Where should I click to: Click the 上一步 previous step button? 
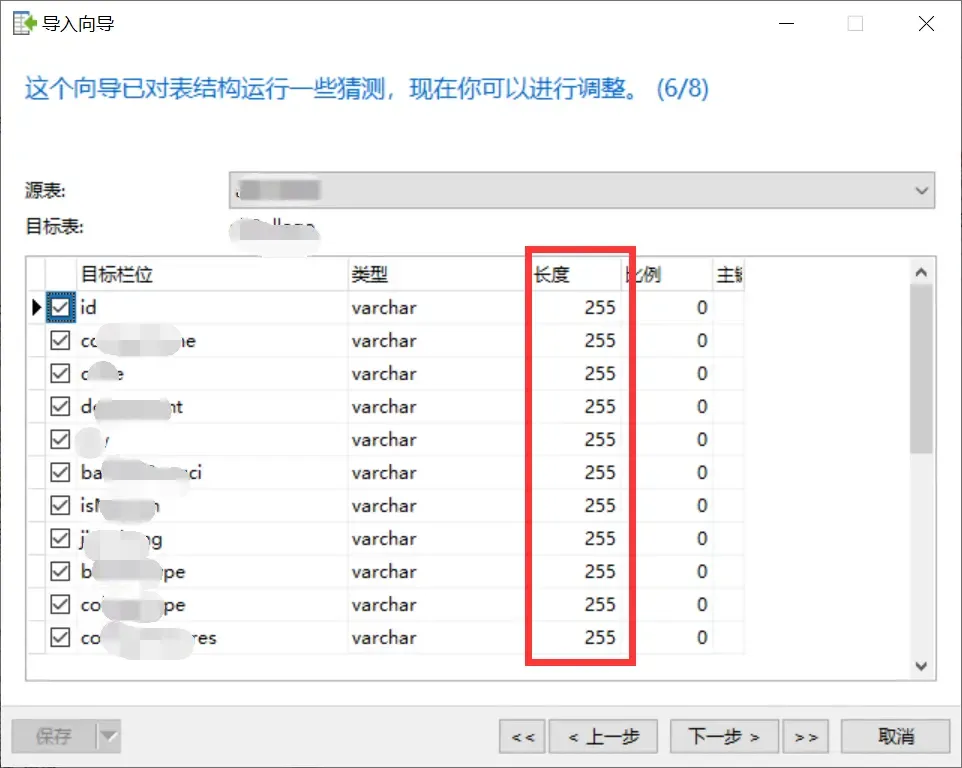603,736
